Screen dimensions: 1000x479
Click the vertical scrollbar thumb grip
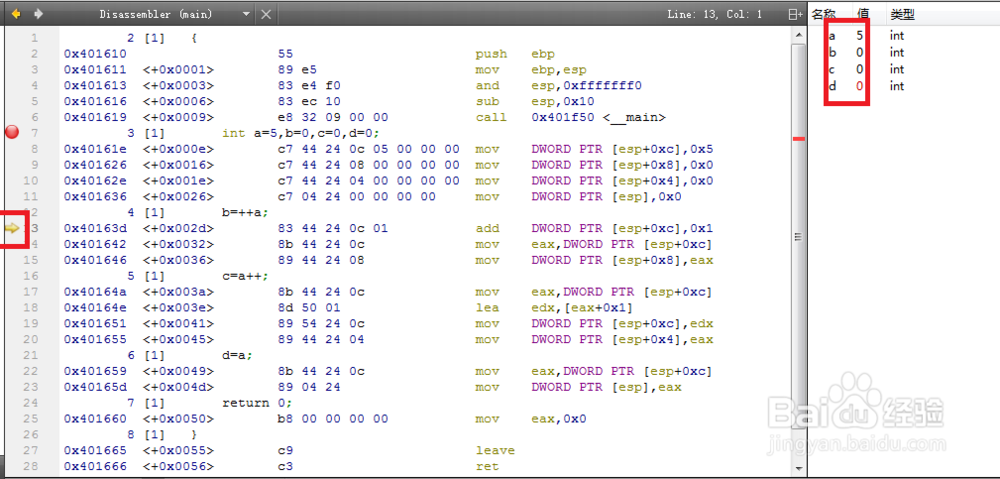click(798, 237)
